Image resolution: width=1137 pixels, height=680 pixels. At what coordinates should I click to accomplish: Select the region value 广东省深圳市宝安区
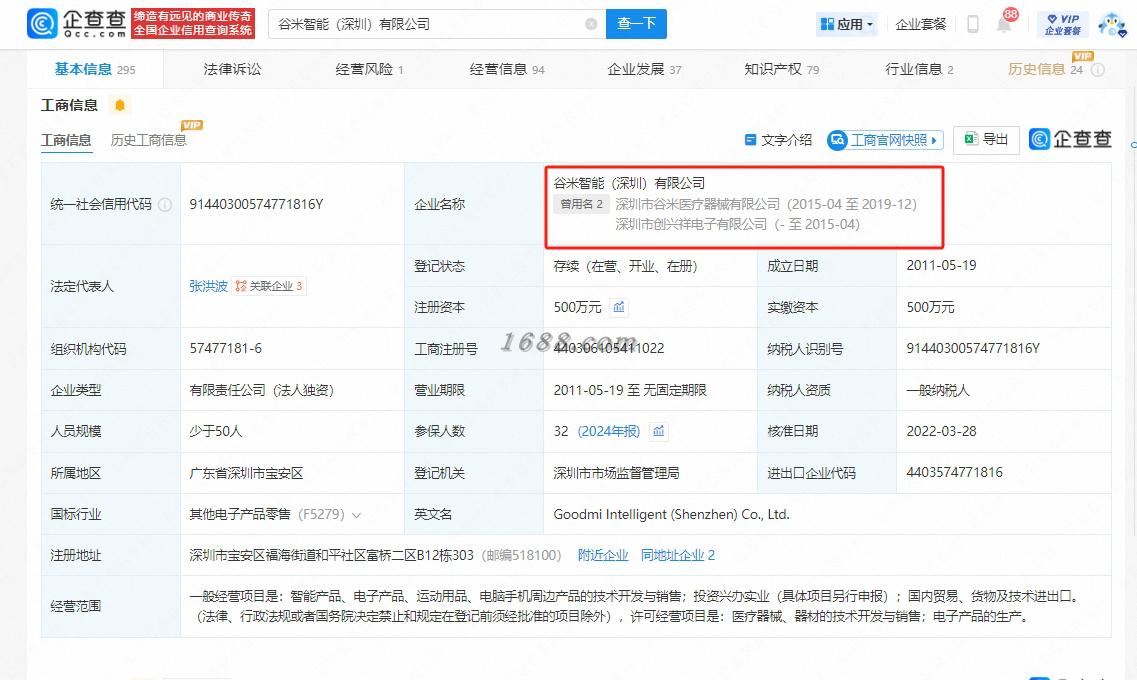click(246, 473)
